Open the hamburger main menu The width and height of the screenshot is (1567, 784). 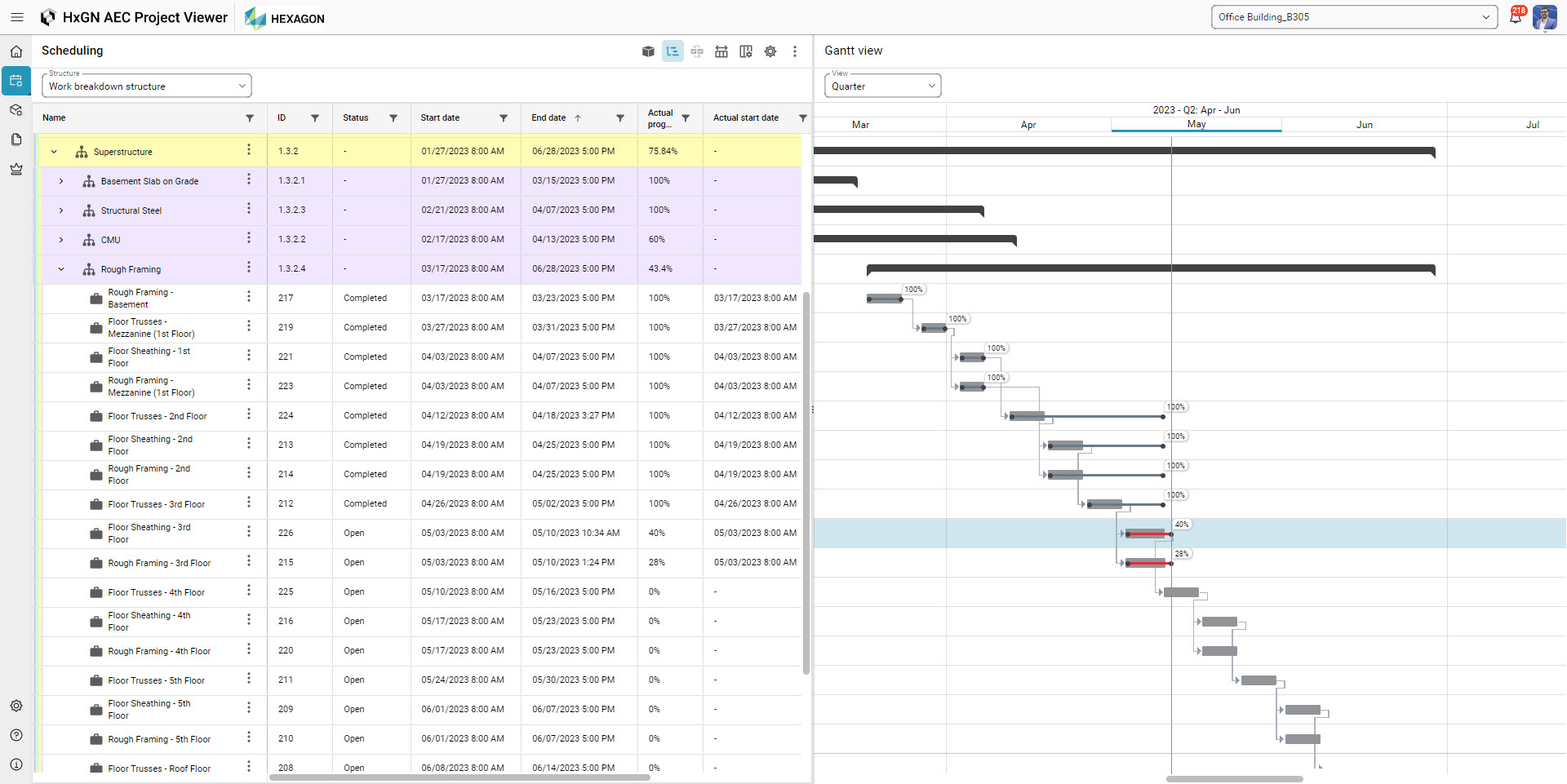coord(16,17)
